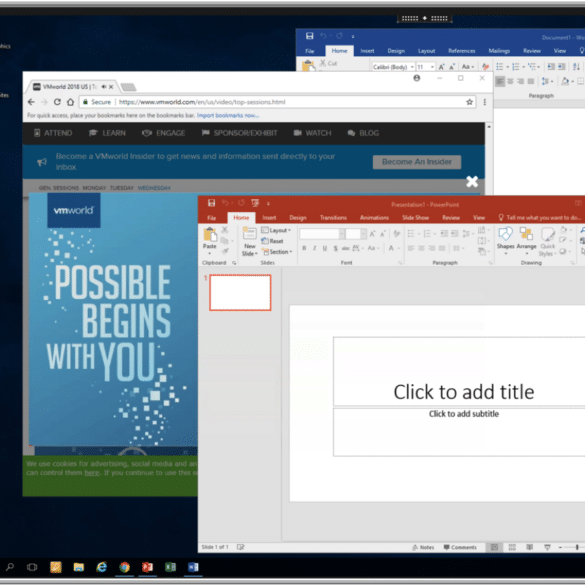Reload page in Chrome

click(57, 102)
